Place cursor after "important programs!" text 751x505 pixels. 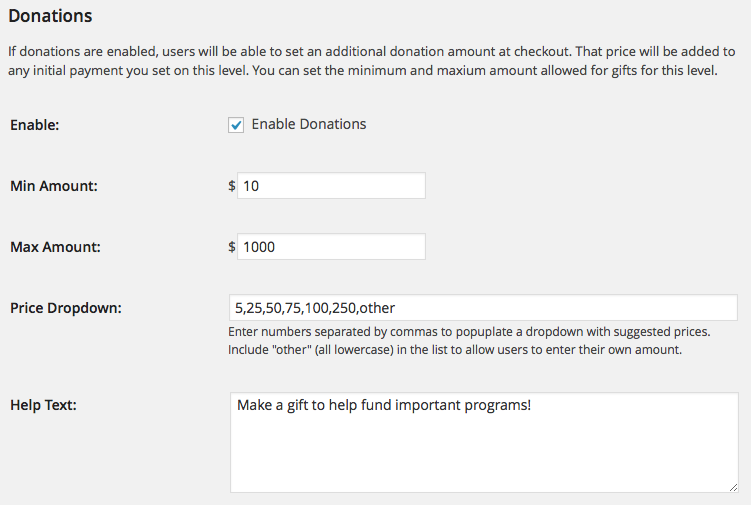pos(532,405)
